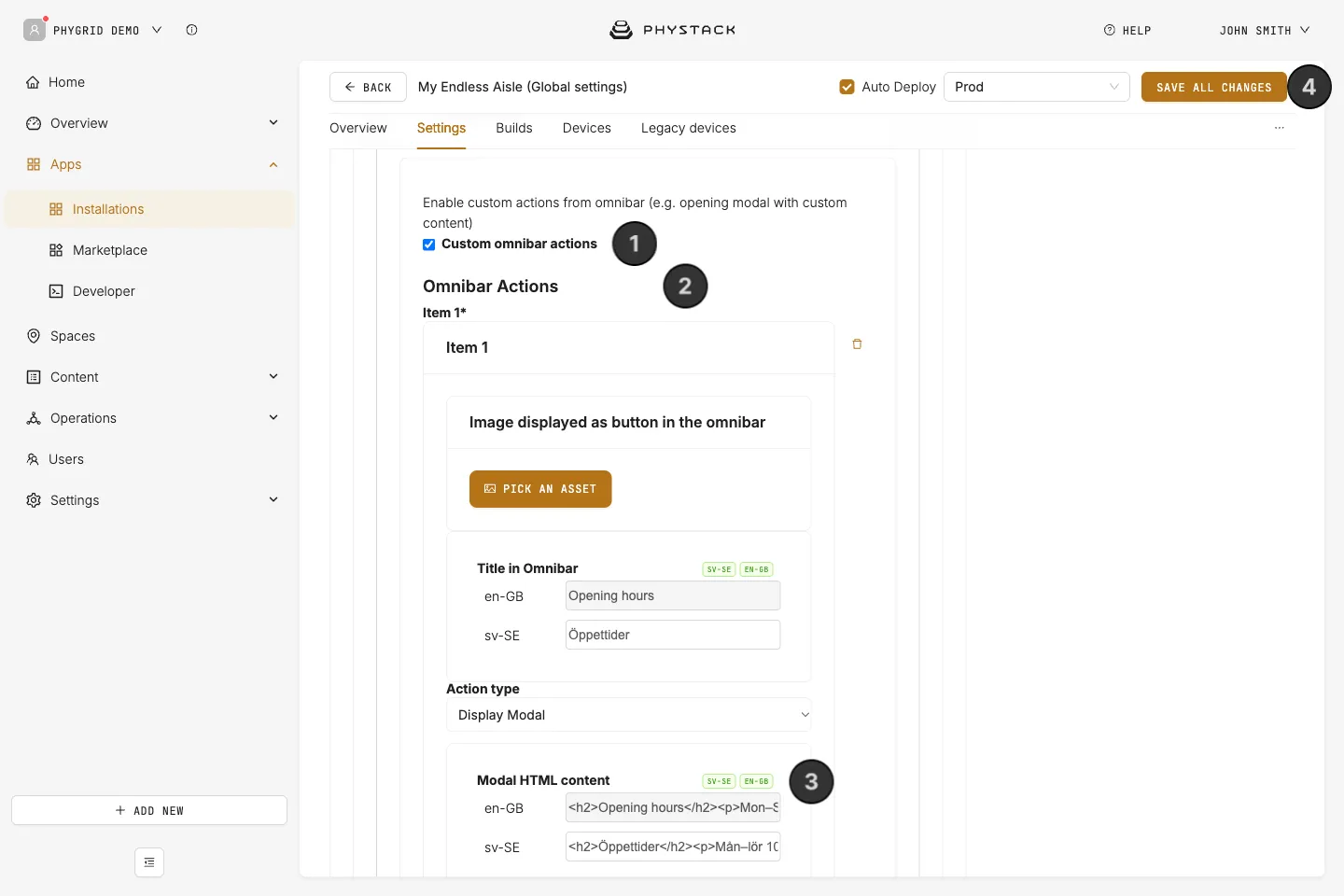The width and height of the screenshot is (1344, 896).
Task: Open the more options ellipsis menu
Action: (1280, 128)
